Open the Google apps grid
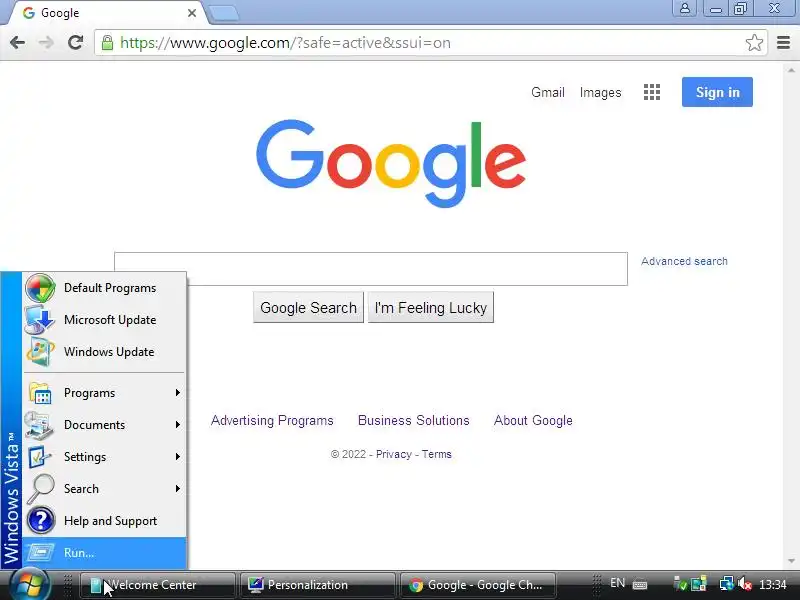Image resolution: width=800 pixels, height=600 pixels. pyautogui.click(x=652, y=92)
